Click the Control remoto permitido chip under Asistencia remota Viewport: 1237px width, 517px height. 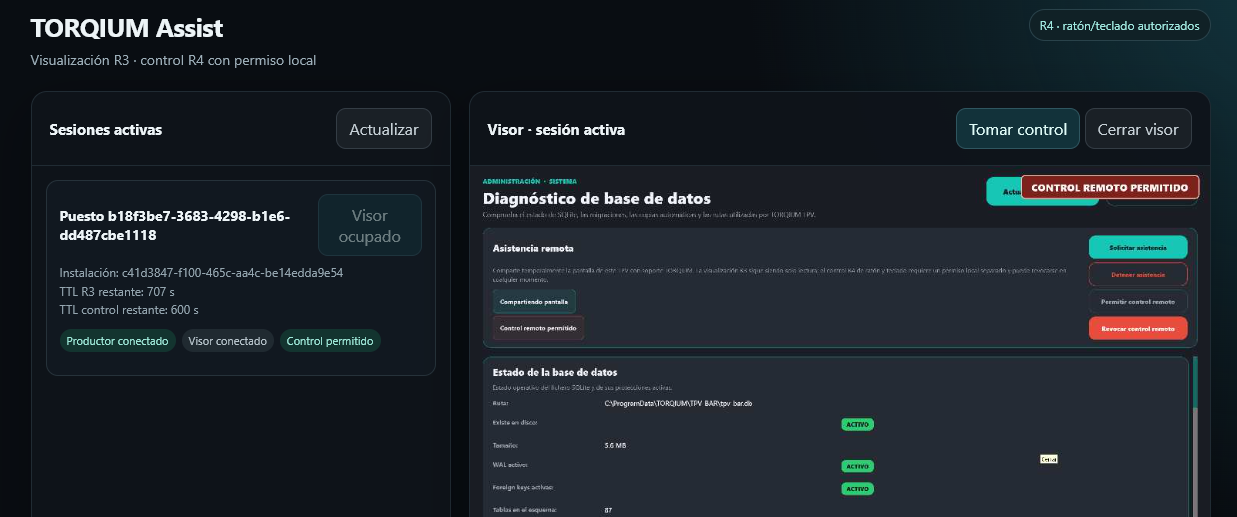[x=538, y=328]
